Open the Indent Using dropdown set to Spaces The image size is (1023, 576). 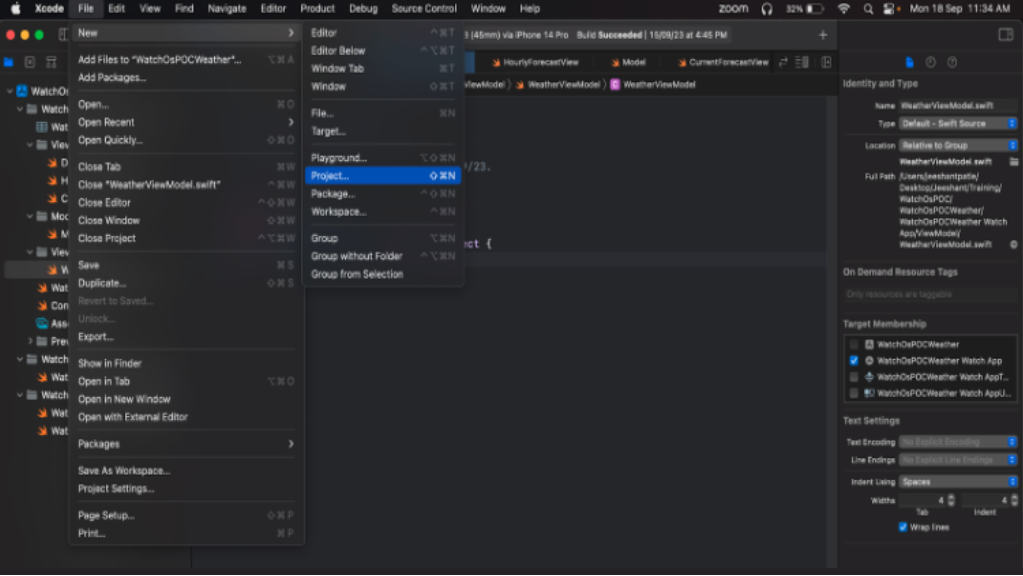click(957, 481)
